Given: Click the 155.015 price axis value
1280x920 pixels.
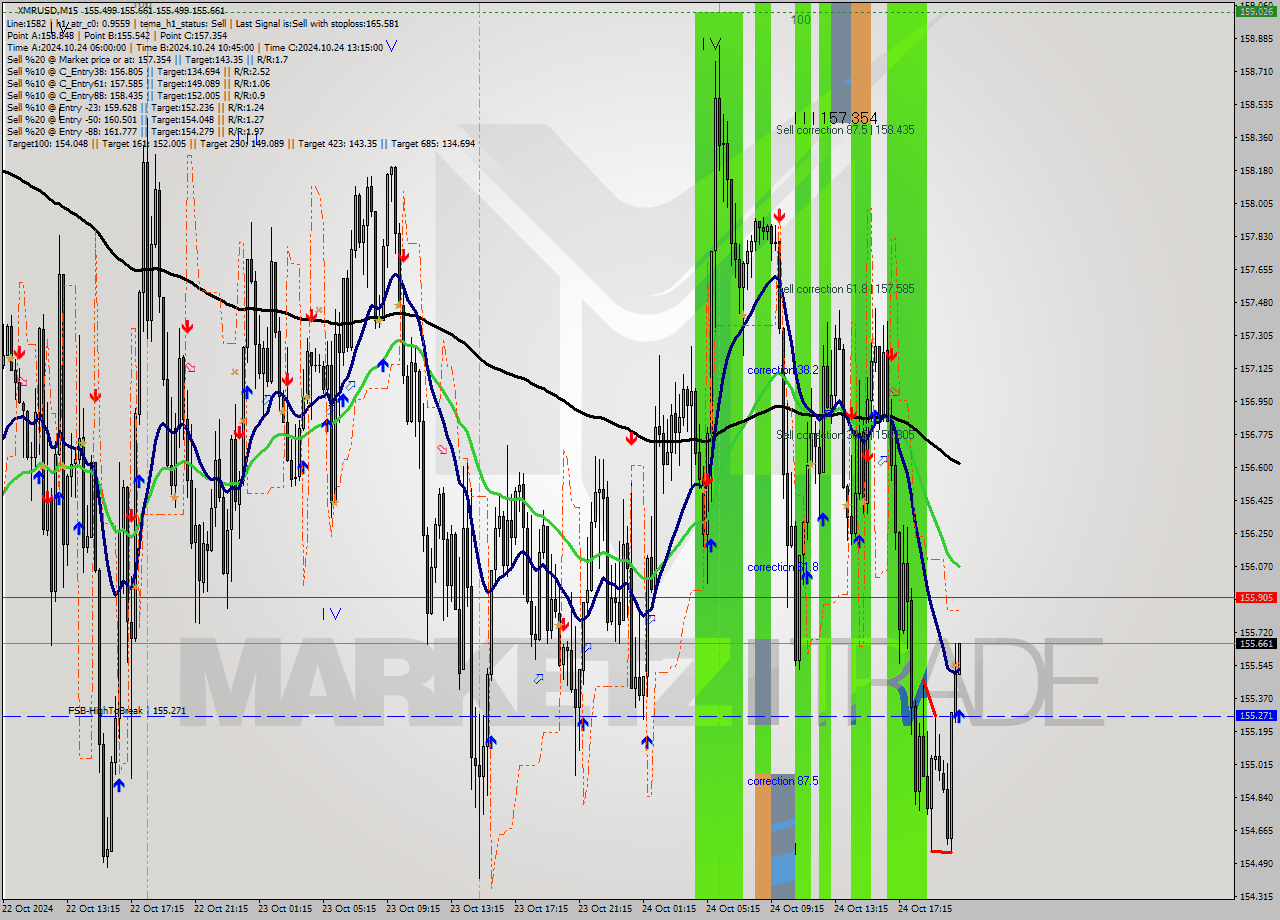Looking at the screenshot, I should (x=1257, y=765).
